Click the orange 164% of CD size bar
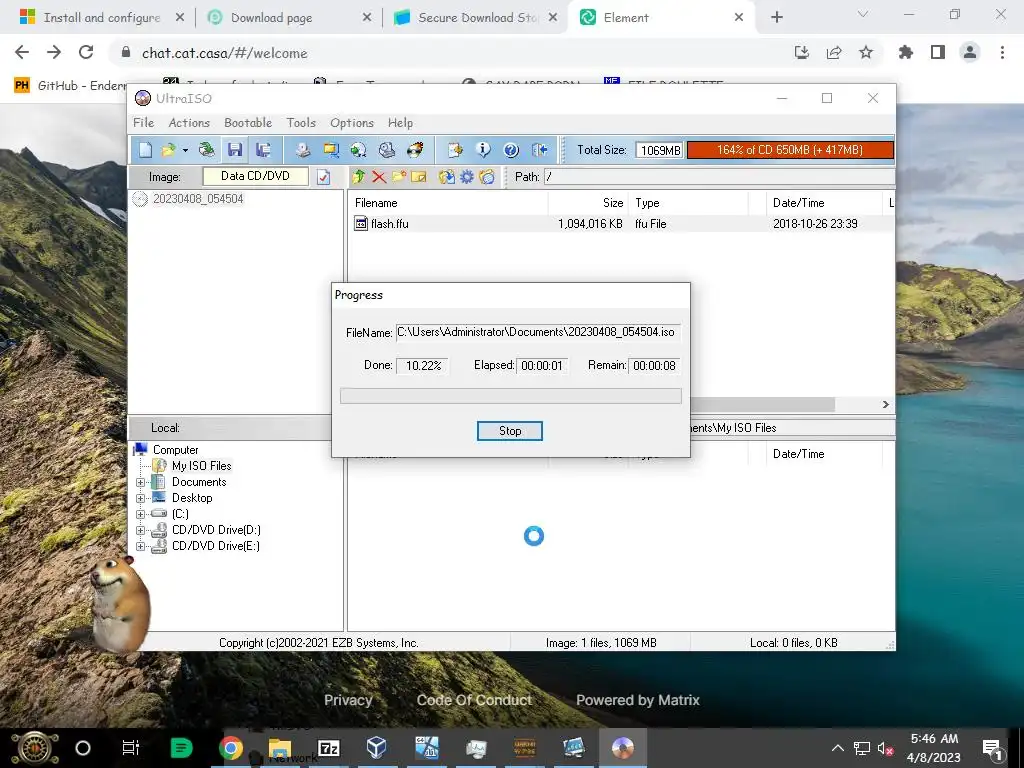Image resolution: width=1024 pixels, height=768 pixels. pyautogui.click(x=790, y=150)
